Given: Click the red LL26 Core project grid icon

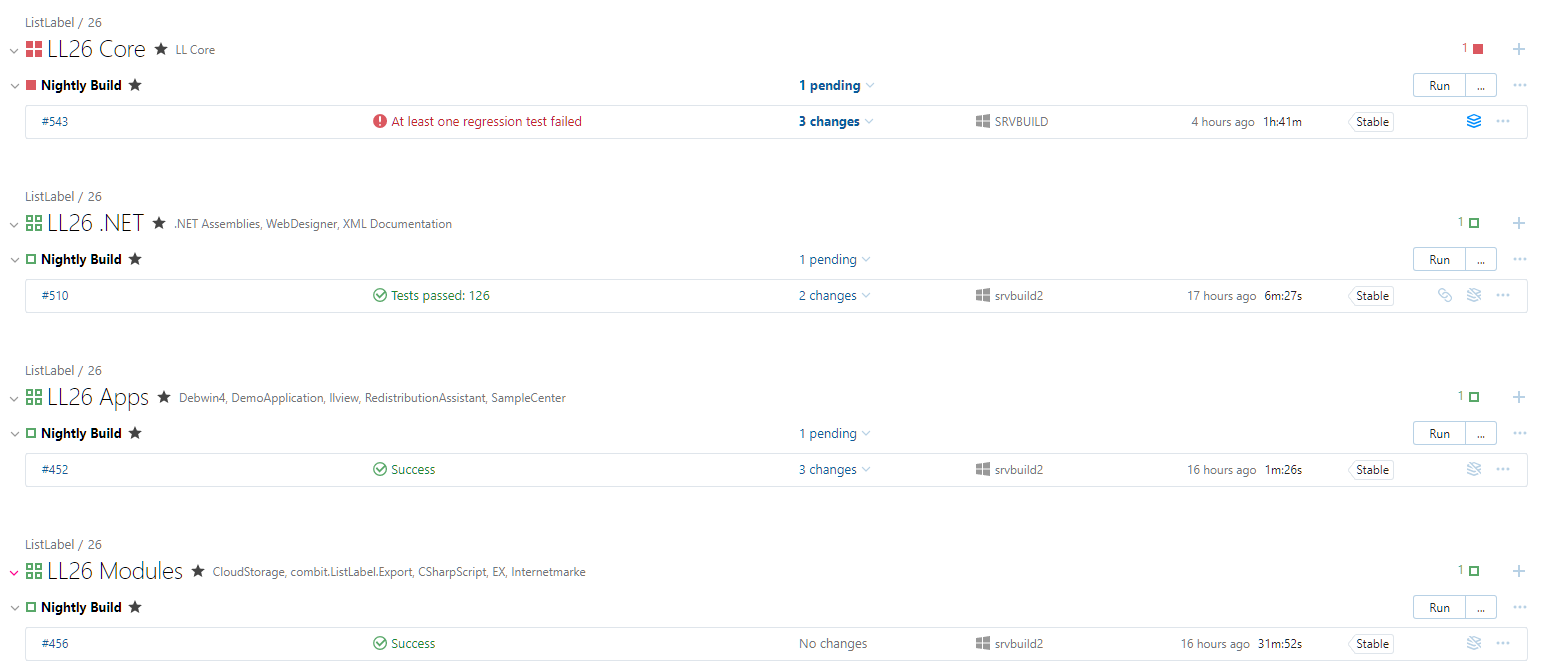Looking at the screenshot, I should [x=34, y=49].
